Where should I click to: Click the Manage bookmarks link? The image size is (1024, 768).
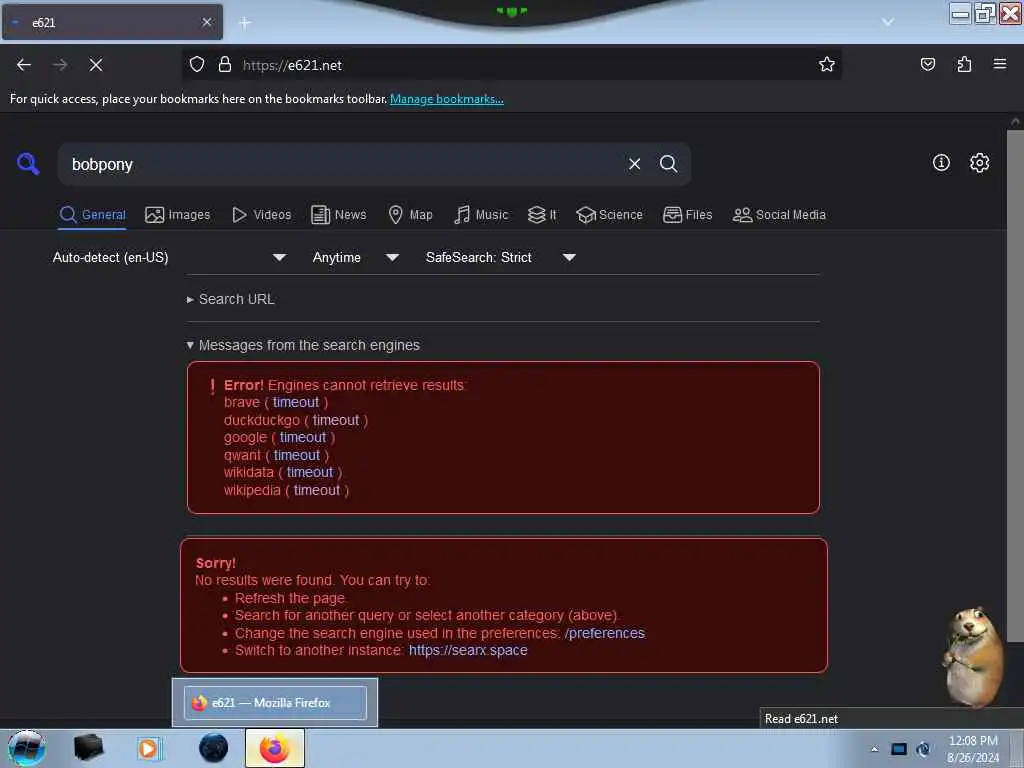[447, 99]
